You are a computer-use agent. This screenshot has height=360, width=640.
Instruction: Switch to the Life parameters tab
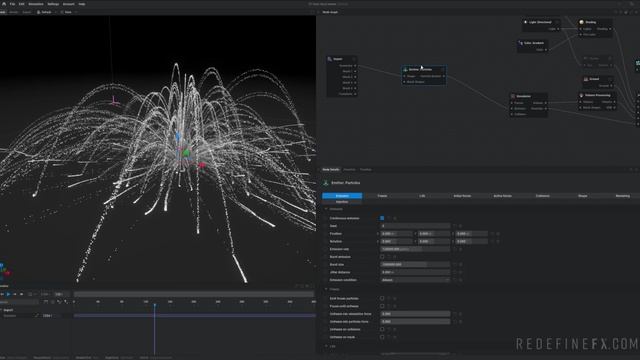422,196
